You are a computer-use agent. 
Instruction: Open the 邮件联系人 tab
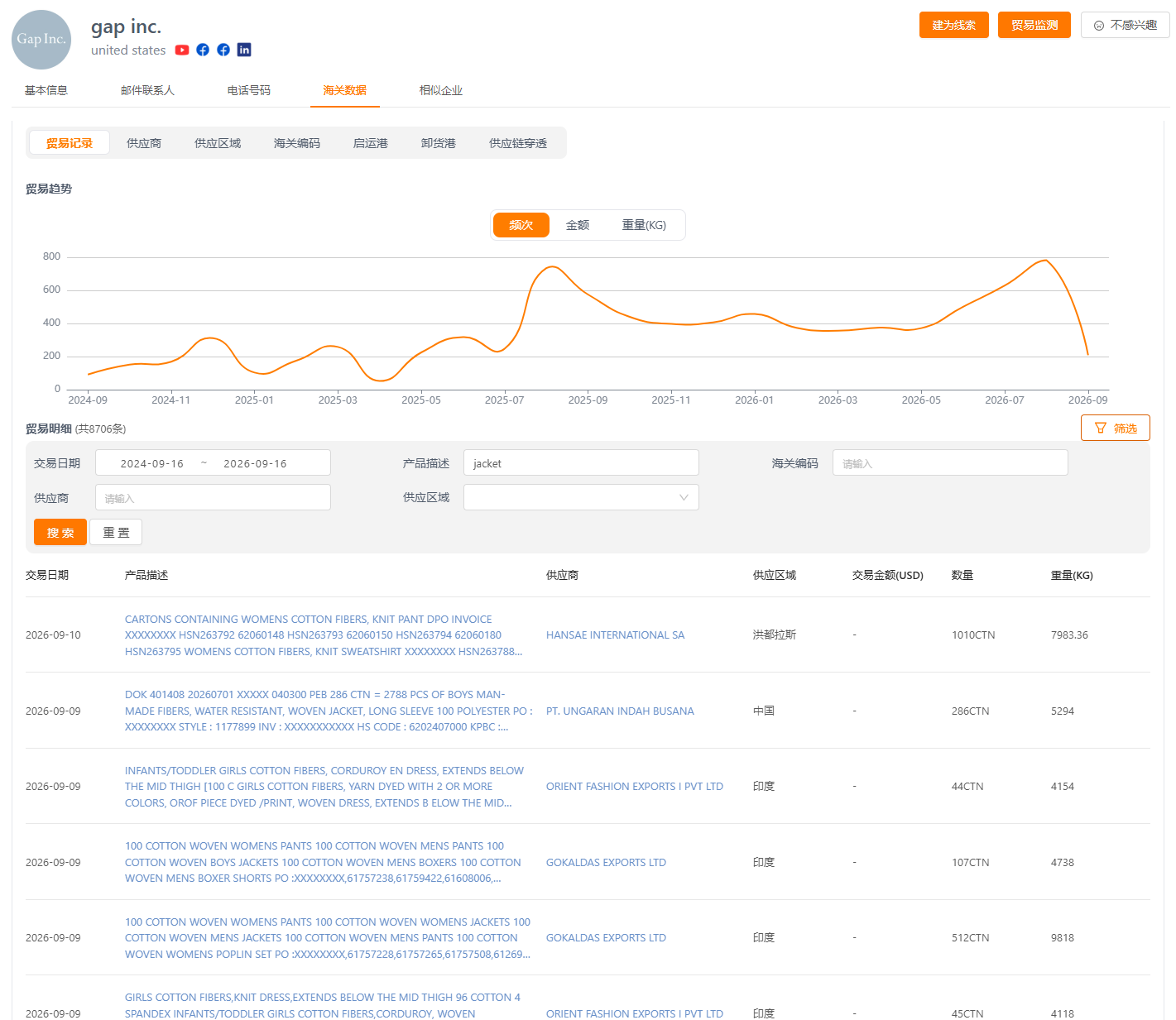click(147, 90)
